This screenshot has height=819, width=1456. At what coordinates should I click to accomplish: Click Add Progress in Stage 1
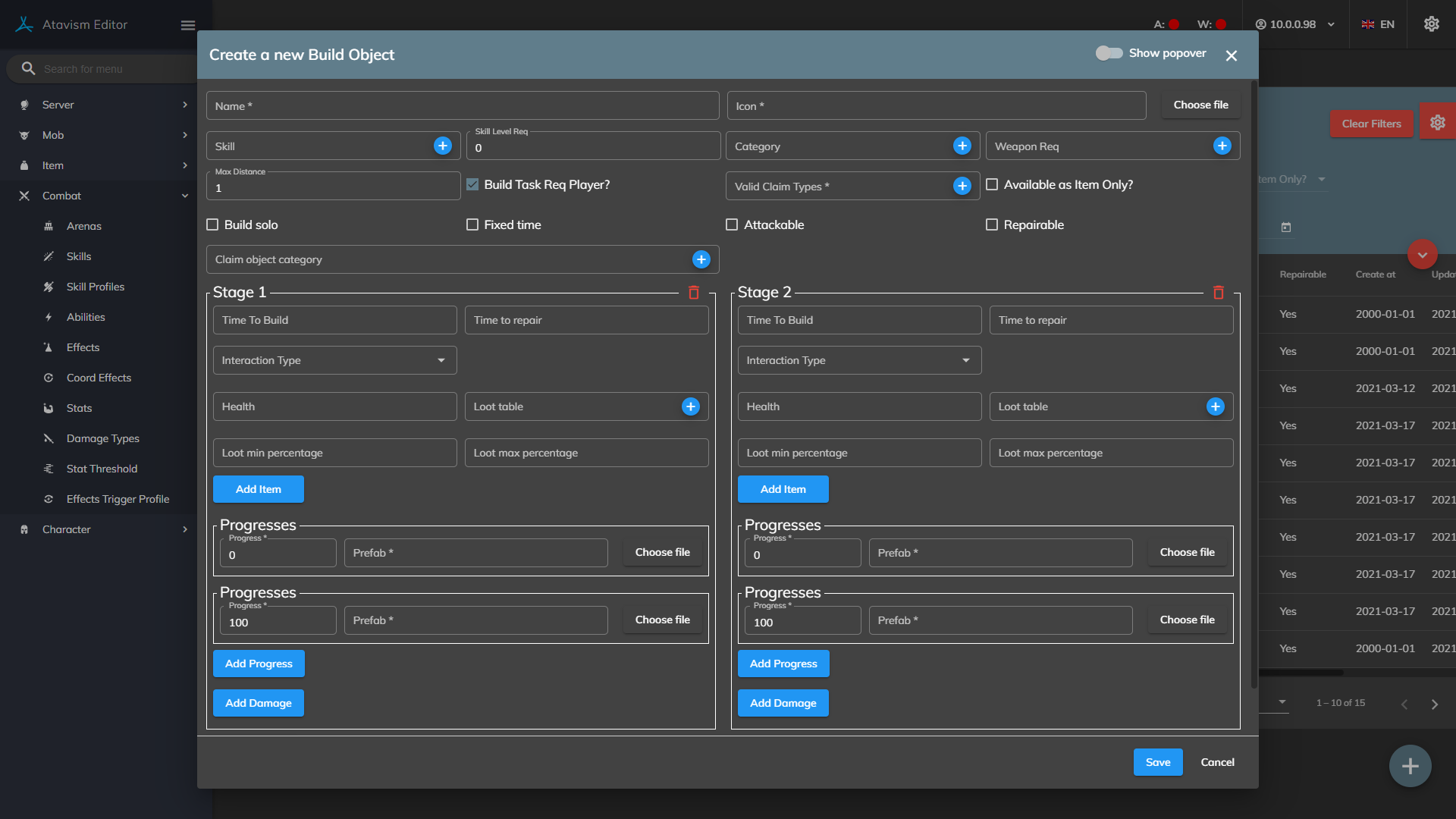pos(259,664)
